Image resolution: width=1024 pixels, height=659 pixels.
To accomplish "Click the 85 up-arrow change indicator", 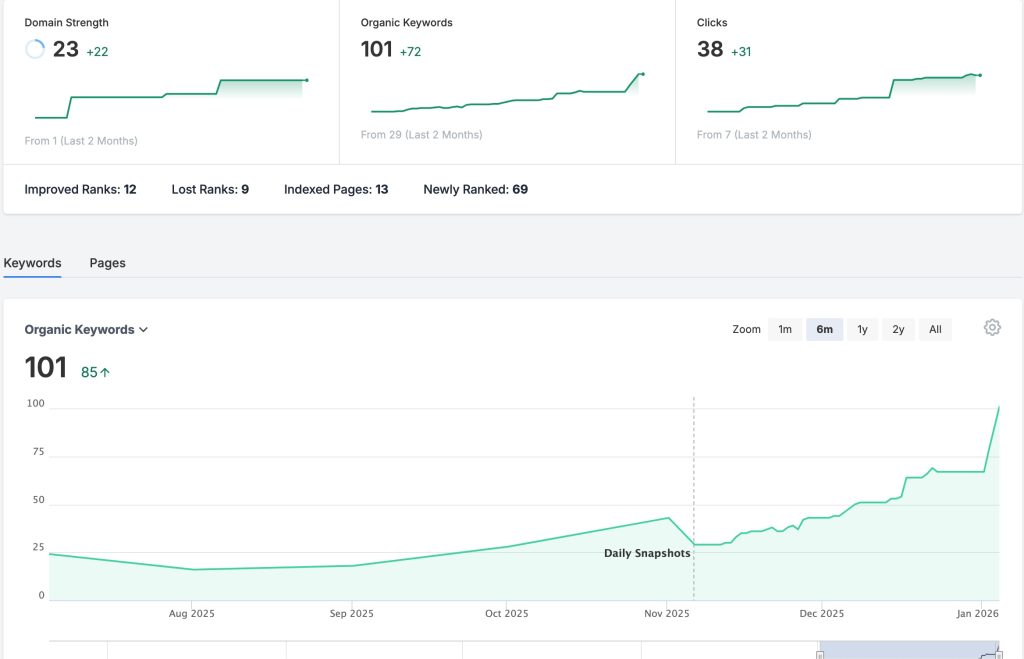I will pyautogui.click(x=95, y=372).
